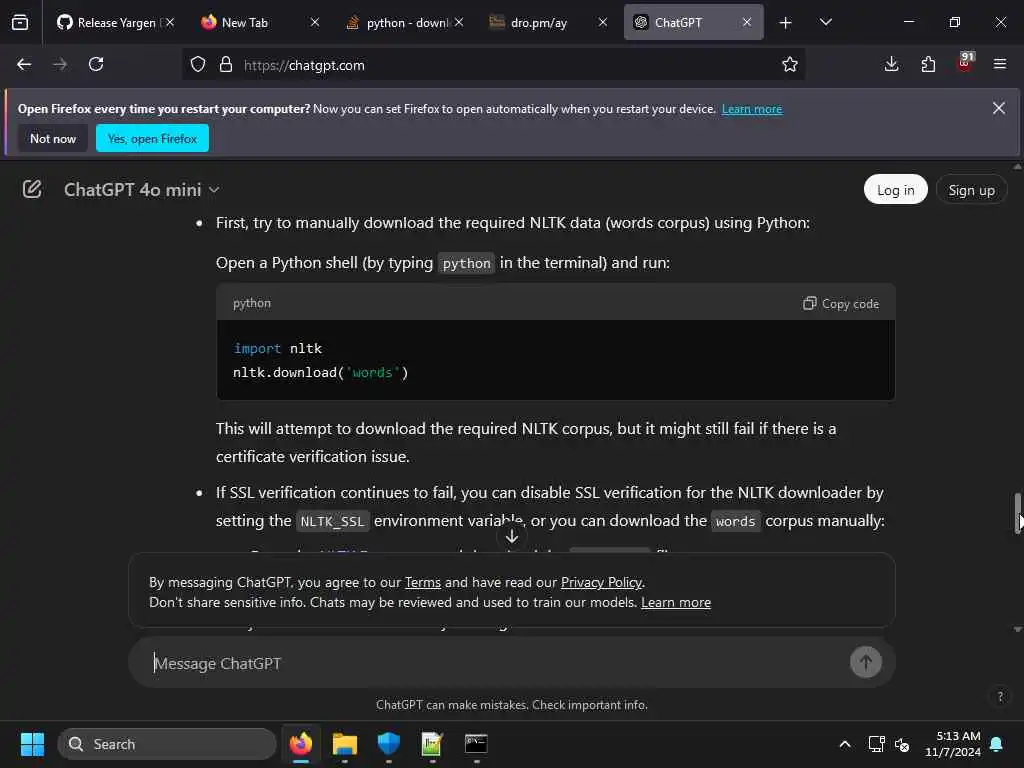The image size is (1024, 768).
Task: Click the 'ChatGPT can make mistakes' notice
Action: coord(511,705)
